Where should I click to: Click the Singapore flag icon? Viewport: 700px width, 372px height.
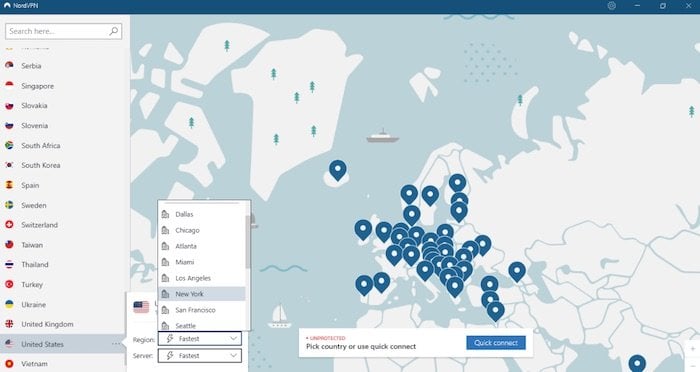point(9,85)
